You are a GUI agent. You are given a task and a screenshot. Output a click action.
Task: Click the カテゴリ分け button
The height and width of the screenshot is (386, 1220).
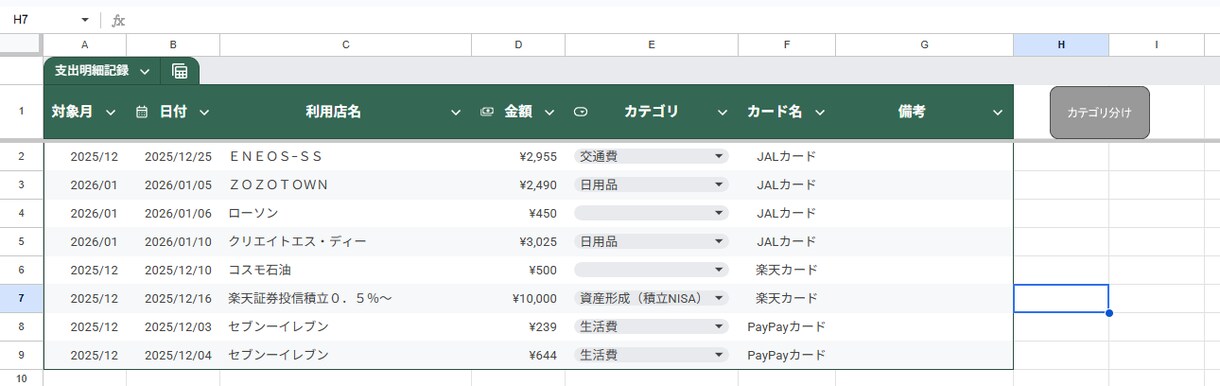[1099, 112]
